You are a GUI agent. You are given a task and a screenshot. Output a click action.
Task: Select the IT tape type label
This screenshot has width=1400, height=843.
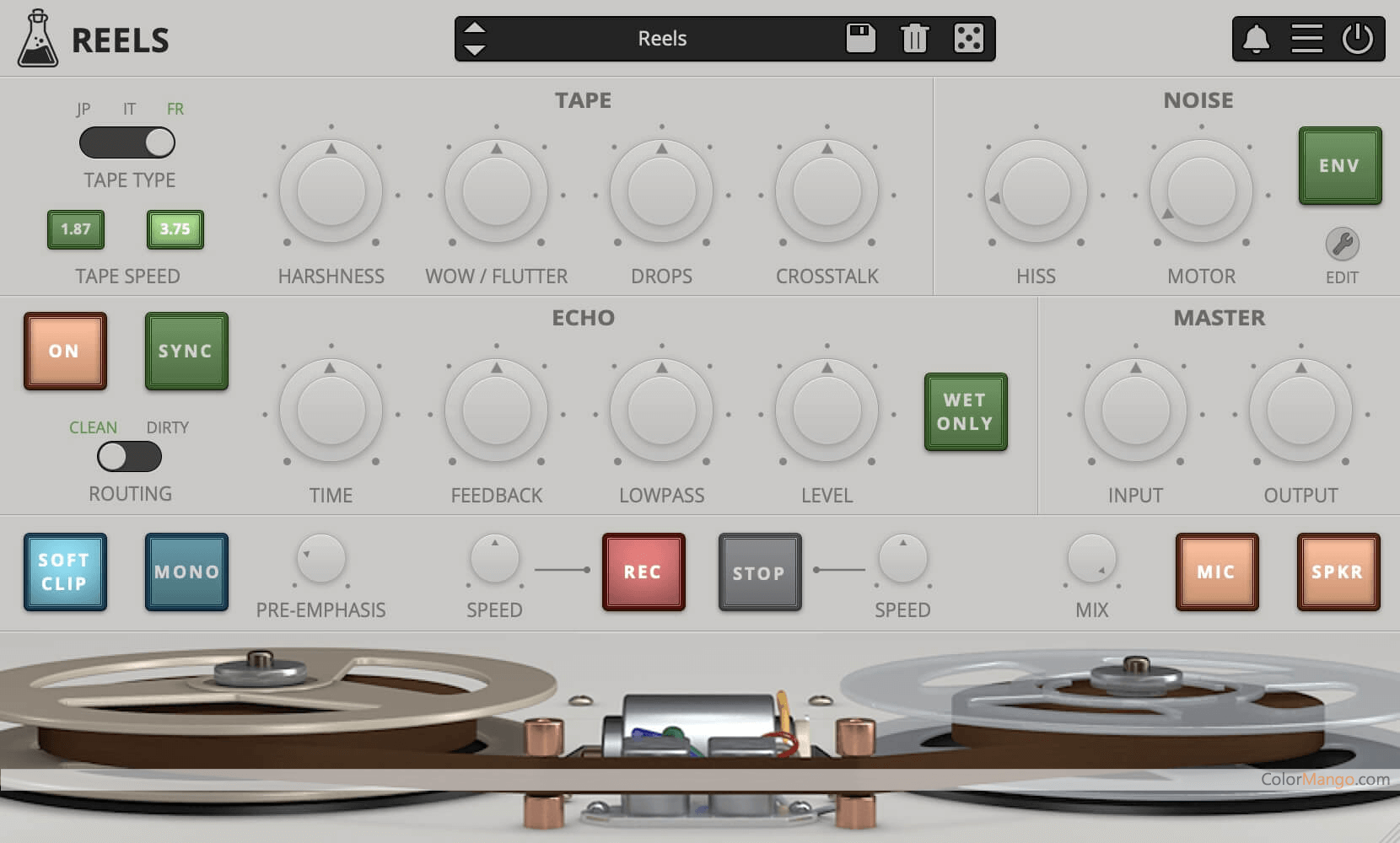[128, 109]
